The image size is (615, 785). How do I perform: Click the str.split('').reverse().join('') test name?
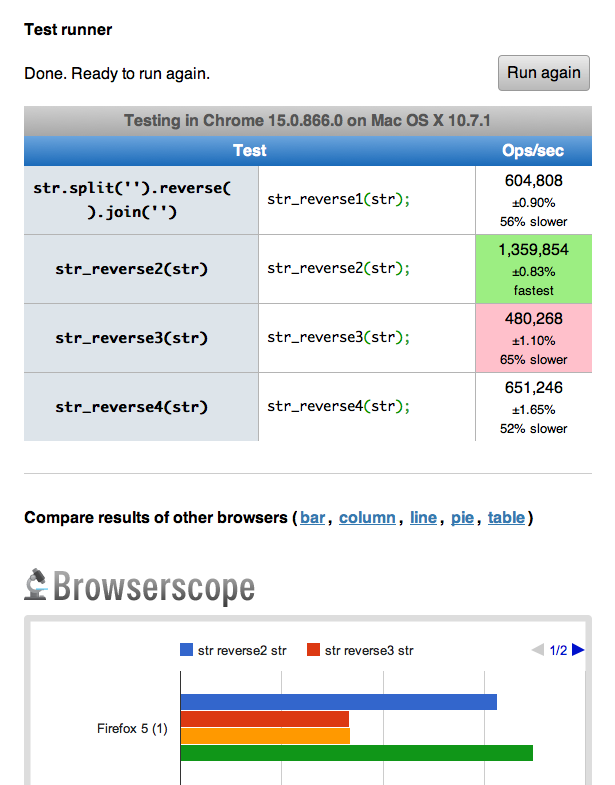click(132, 200)
